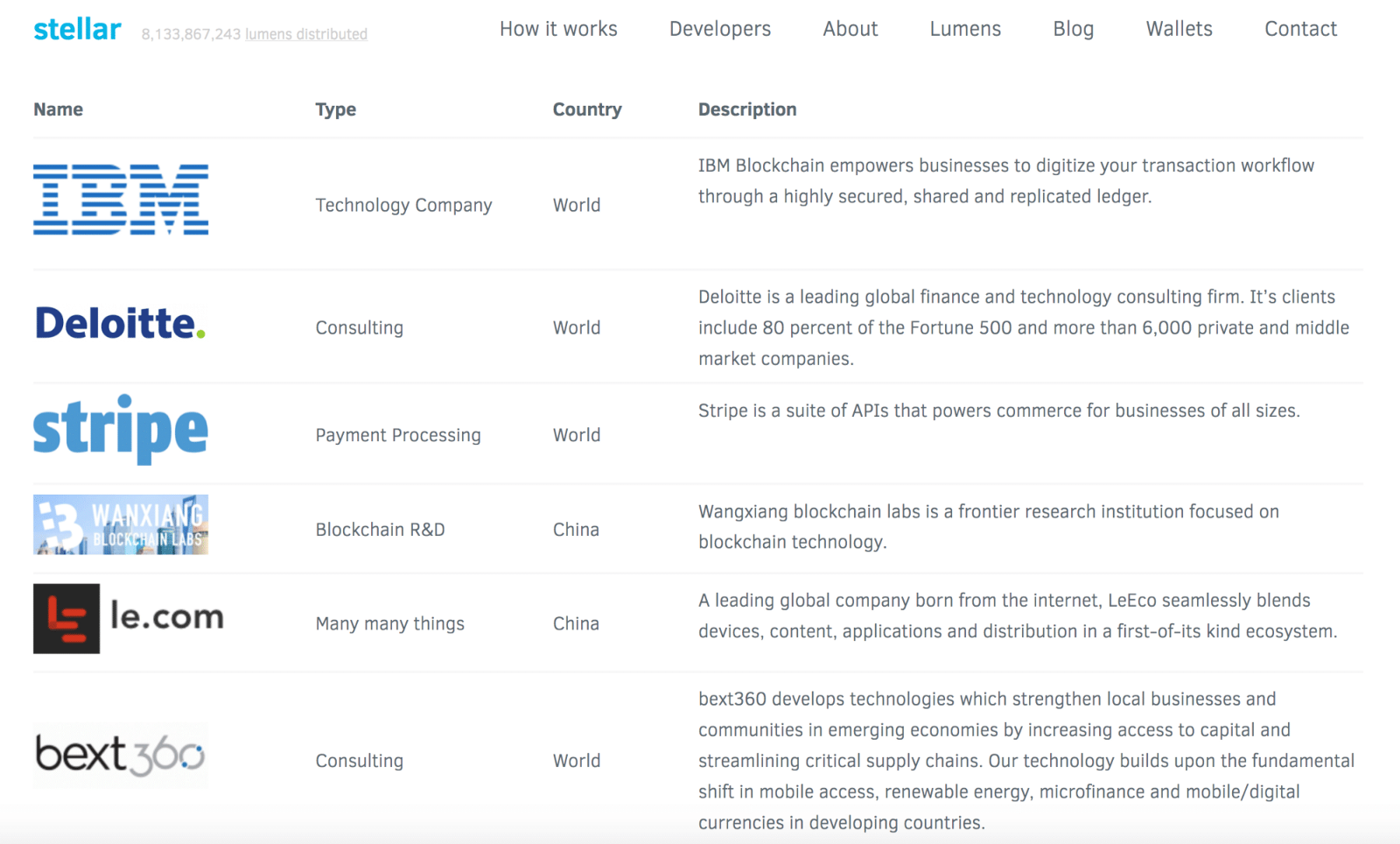The width and height of the screenshot is (1400, 844).
Task: Open the Deloitte logo
Action: pyautogui.click(x=120, y=323)
